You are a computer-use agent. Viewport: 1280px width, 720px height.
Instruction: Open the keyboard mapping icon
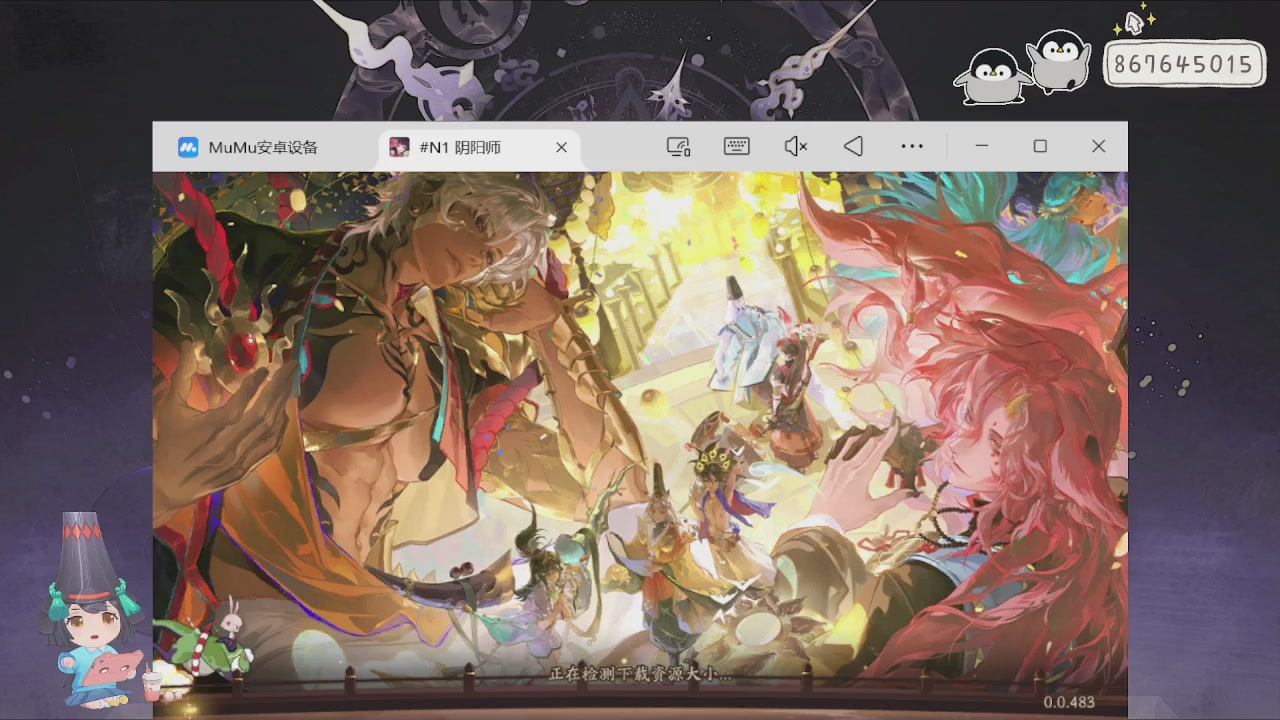[x=737, y=147]
